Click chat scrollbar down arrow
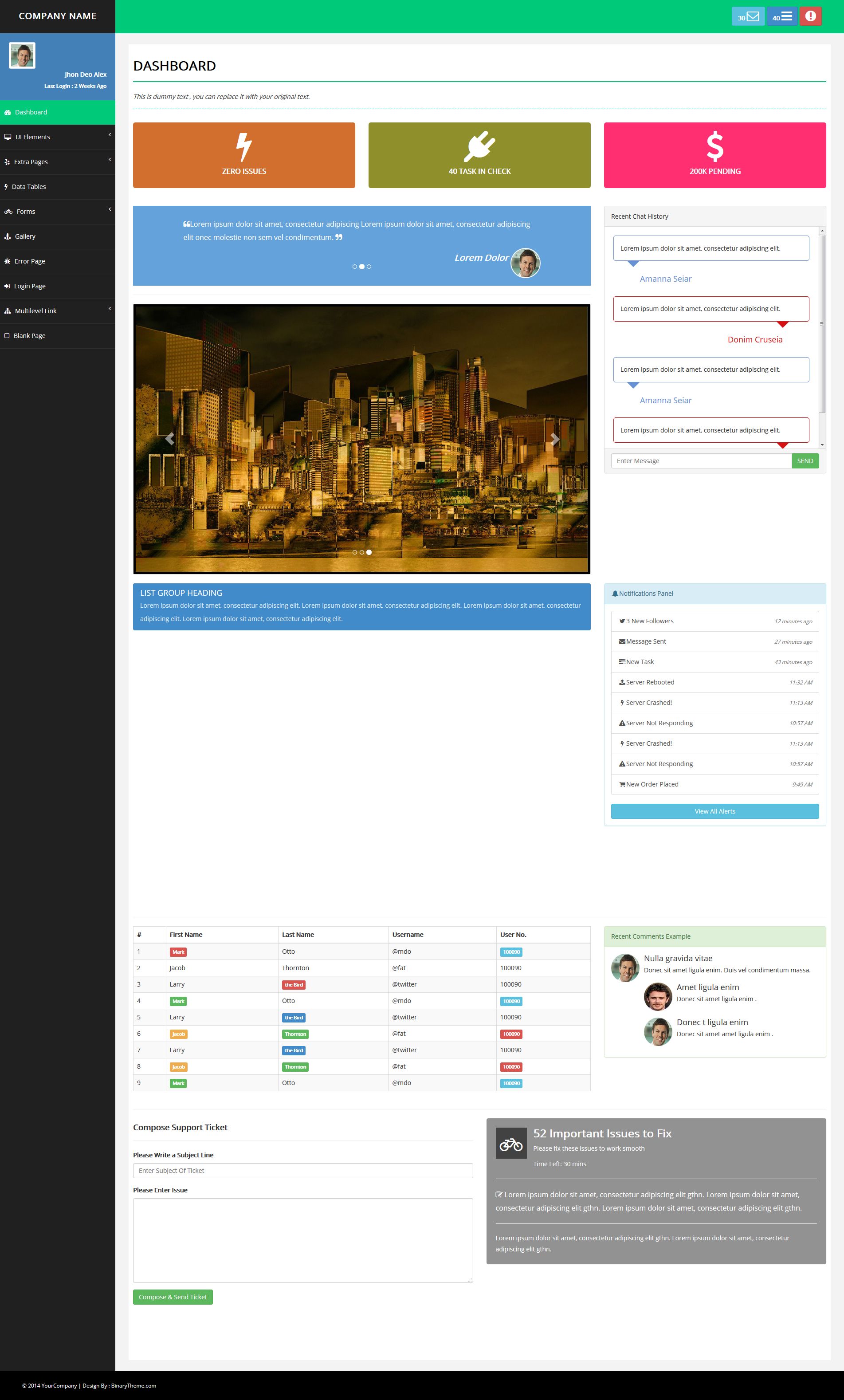This screenshot has width=844, height=1400. pos(822,444)
